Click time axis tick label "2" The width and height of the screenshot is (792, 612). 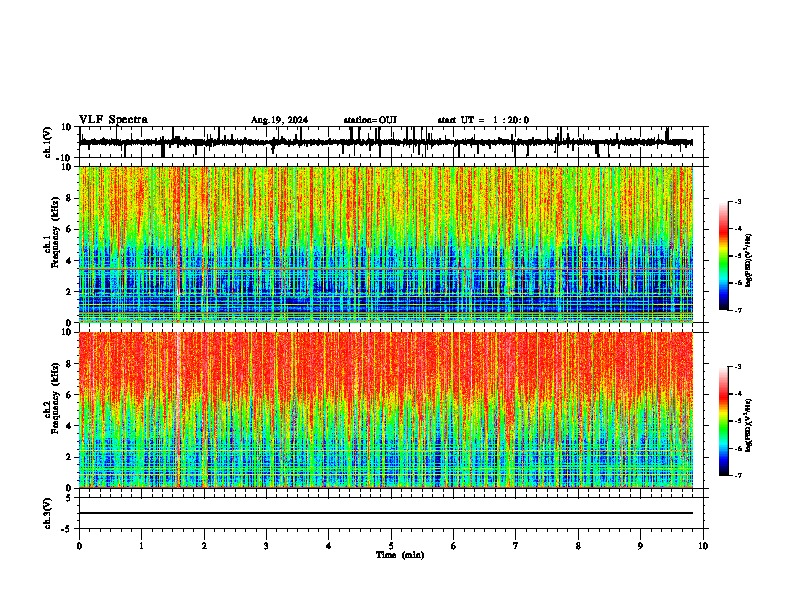click(204, 546)
